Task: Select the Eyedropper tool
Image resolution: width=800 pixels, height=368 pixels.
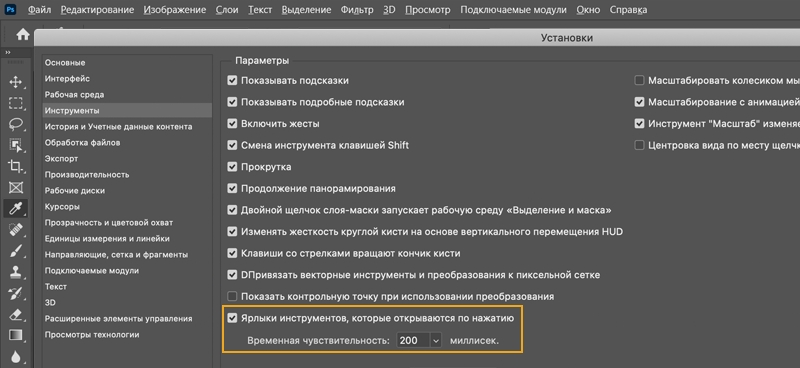Action: 16,208
